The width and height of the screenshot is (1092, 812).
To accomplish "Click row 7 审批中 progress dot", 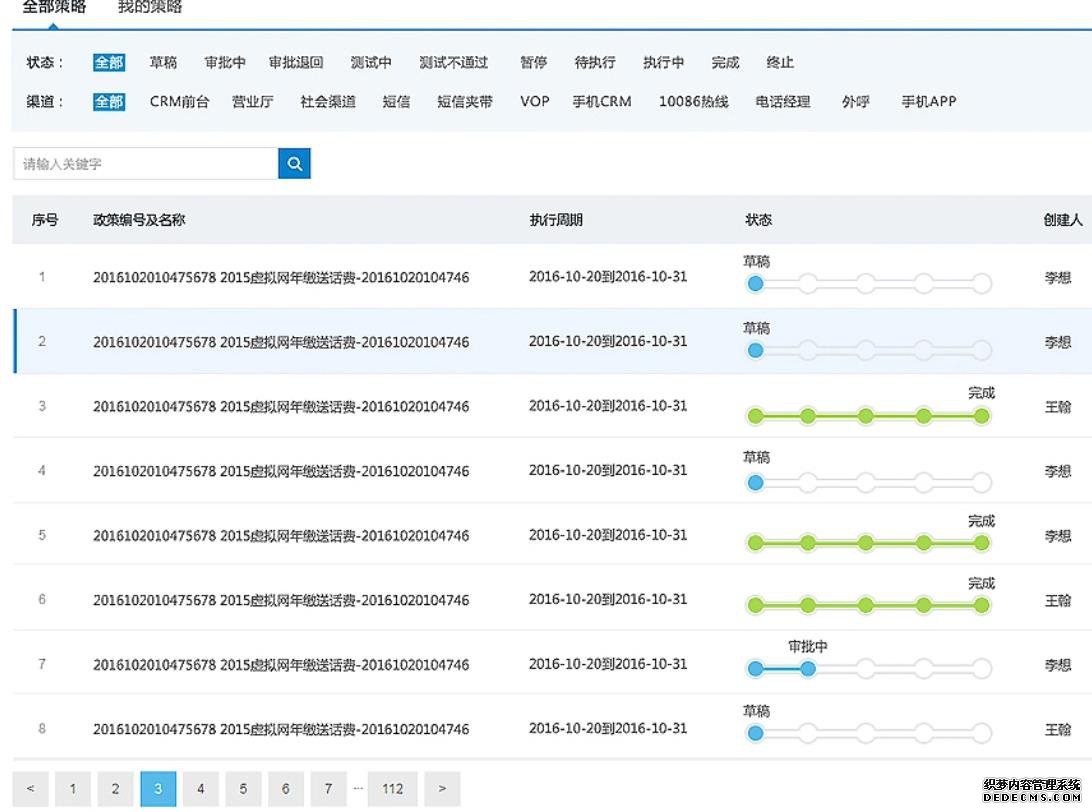I will [807, 669].
